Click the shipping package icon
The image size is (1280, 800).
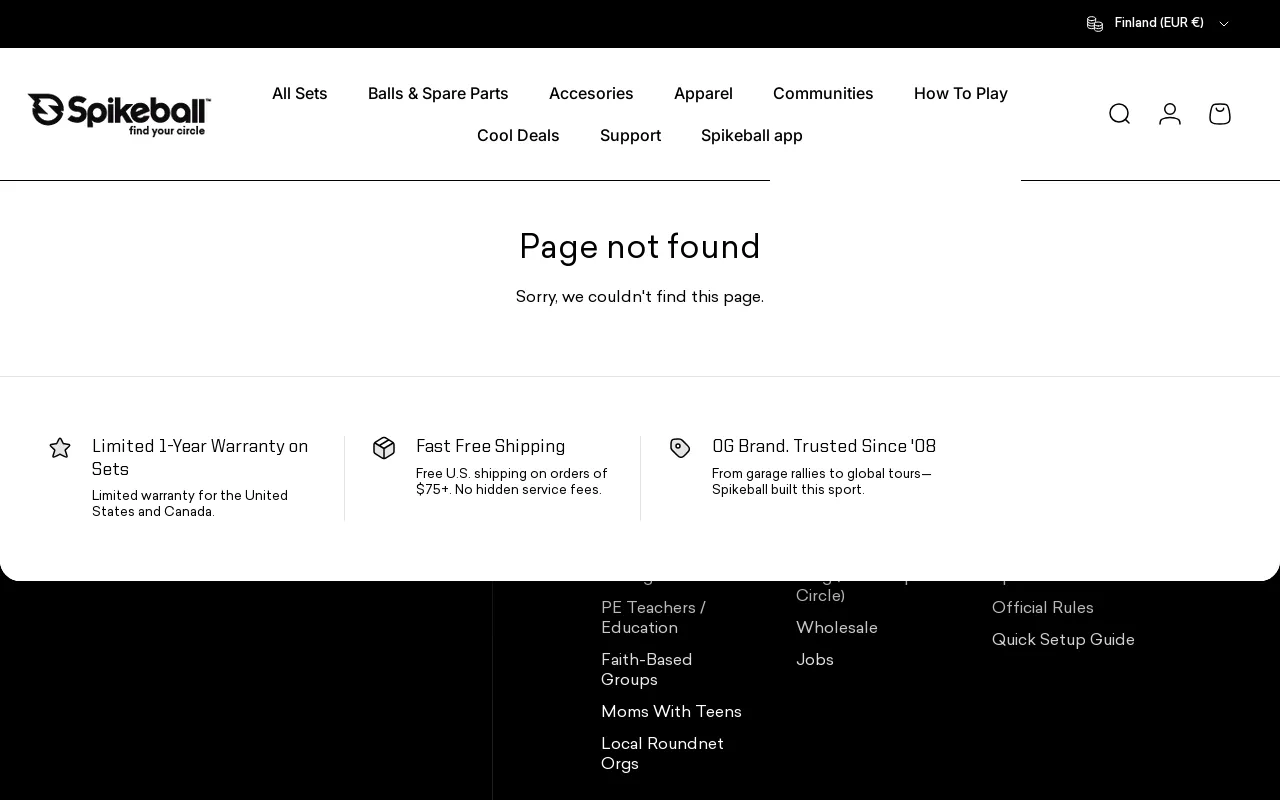click(384, 448)
